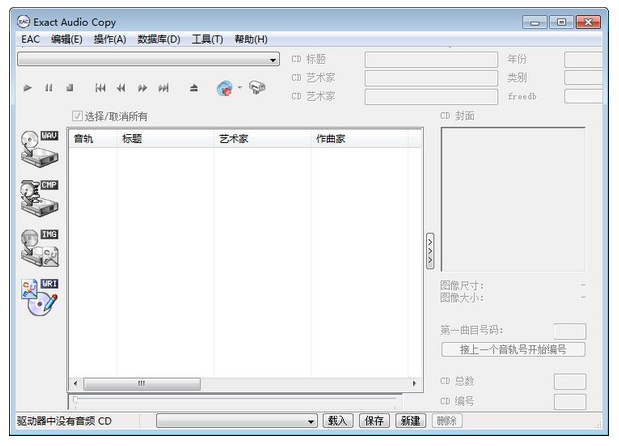619x446 pixels.
Task: Open the 数据库(D) menu
Action: coord(159,39)
